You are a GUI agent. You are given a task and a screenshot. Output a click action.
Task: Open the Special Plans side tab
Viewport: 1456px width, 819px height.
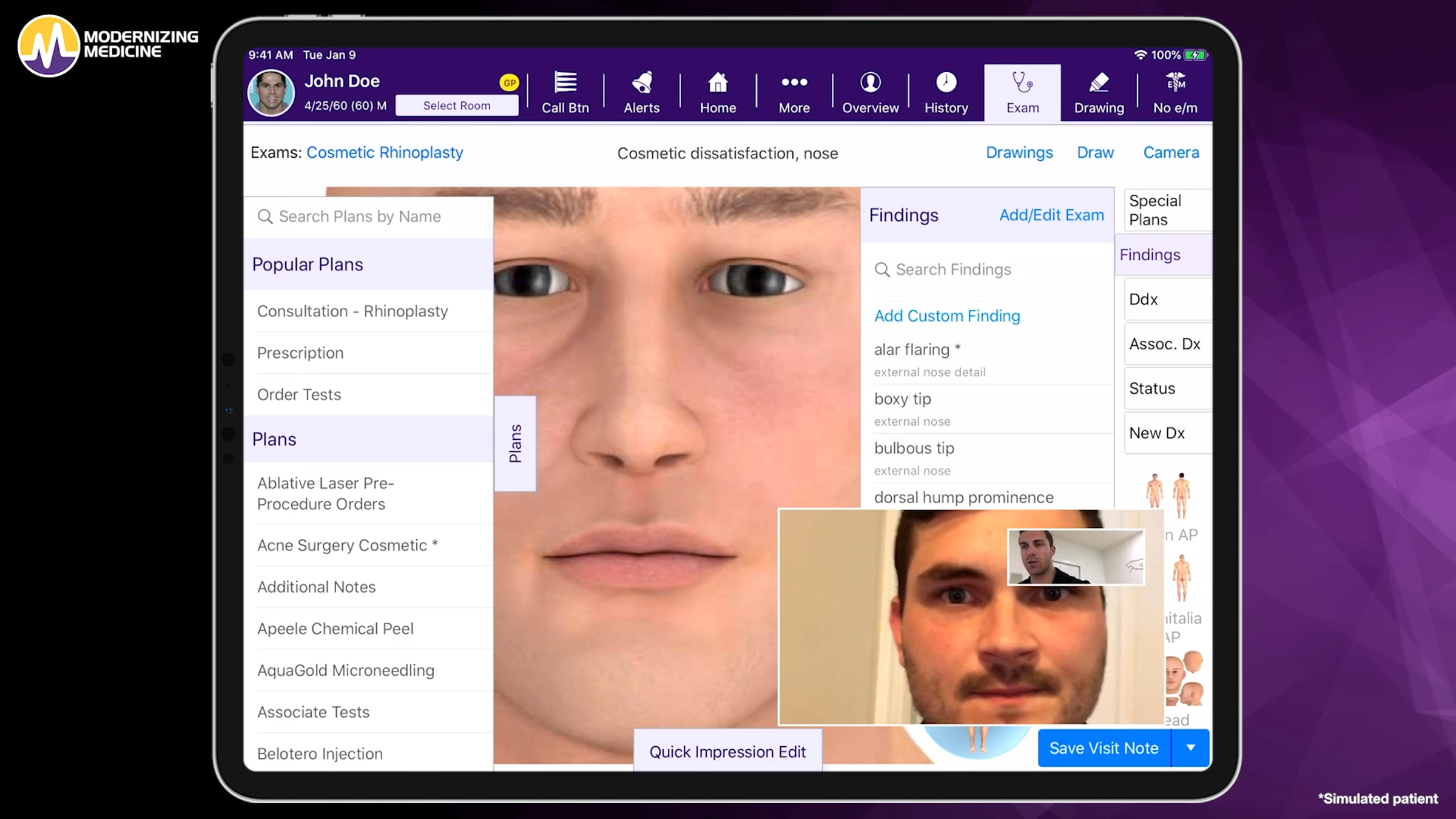(1167, 210)
